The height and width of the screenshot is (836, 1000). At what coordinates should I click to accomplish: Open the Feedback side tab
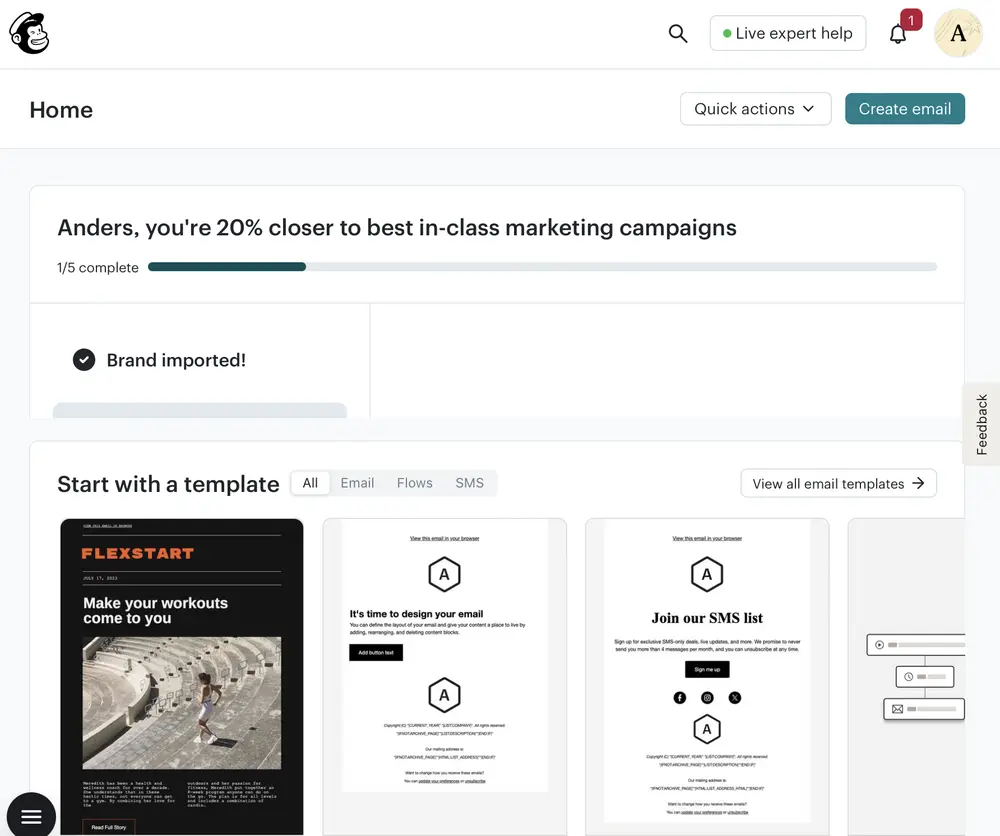pos(982,424)
